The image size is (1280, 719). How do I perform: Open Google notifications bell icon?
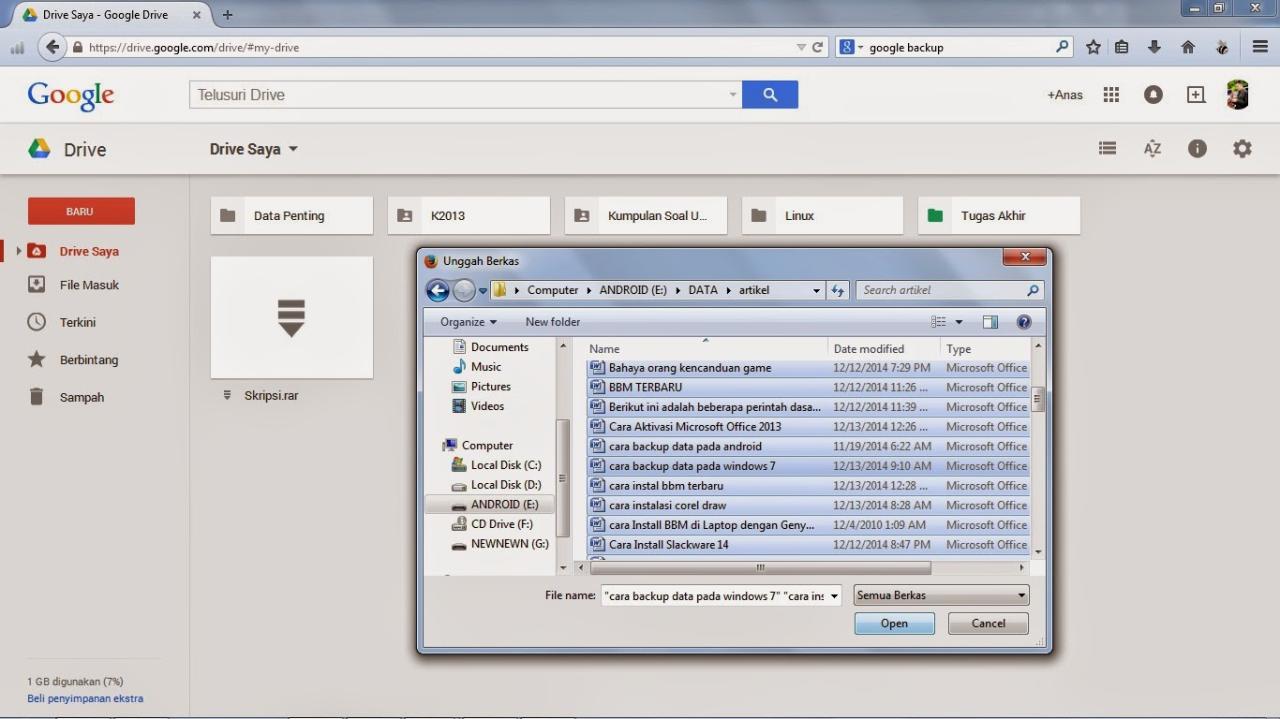pos(1154,94)
